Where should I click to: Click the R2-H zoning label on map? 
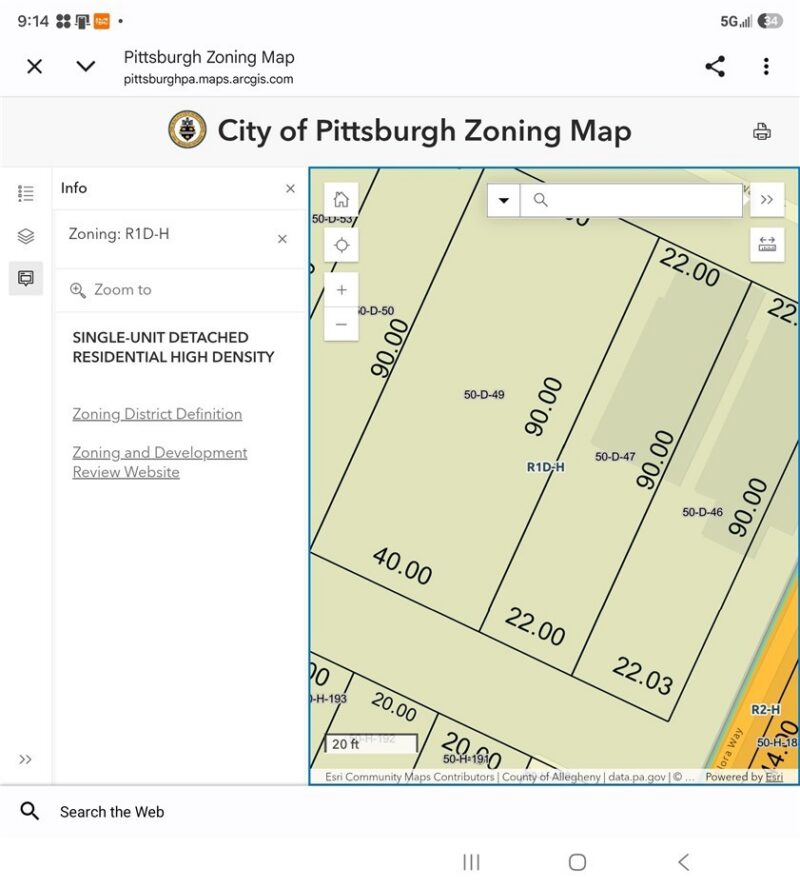[x=766, y=710]
